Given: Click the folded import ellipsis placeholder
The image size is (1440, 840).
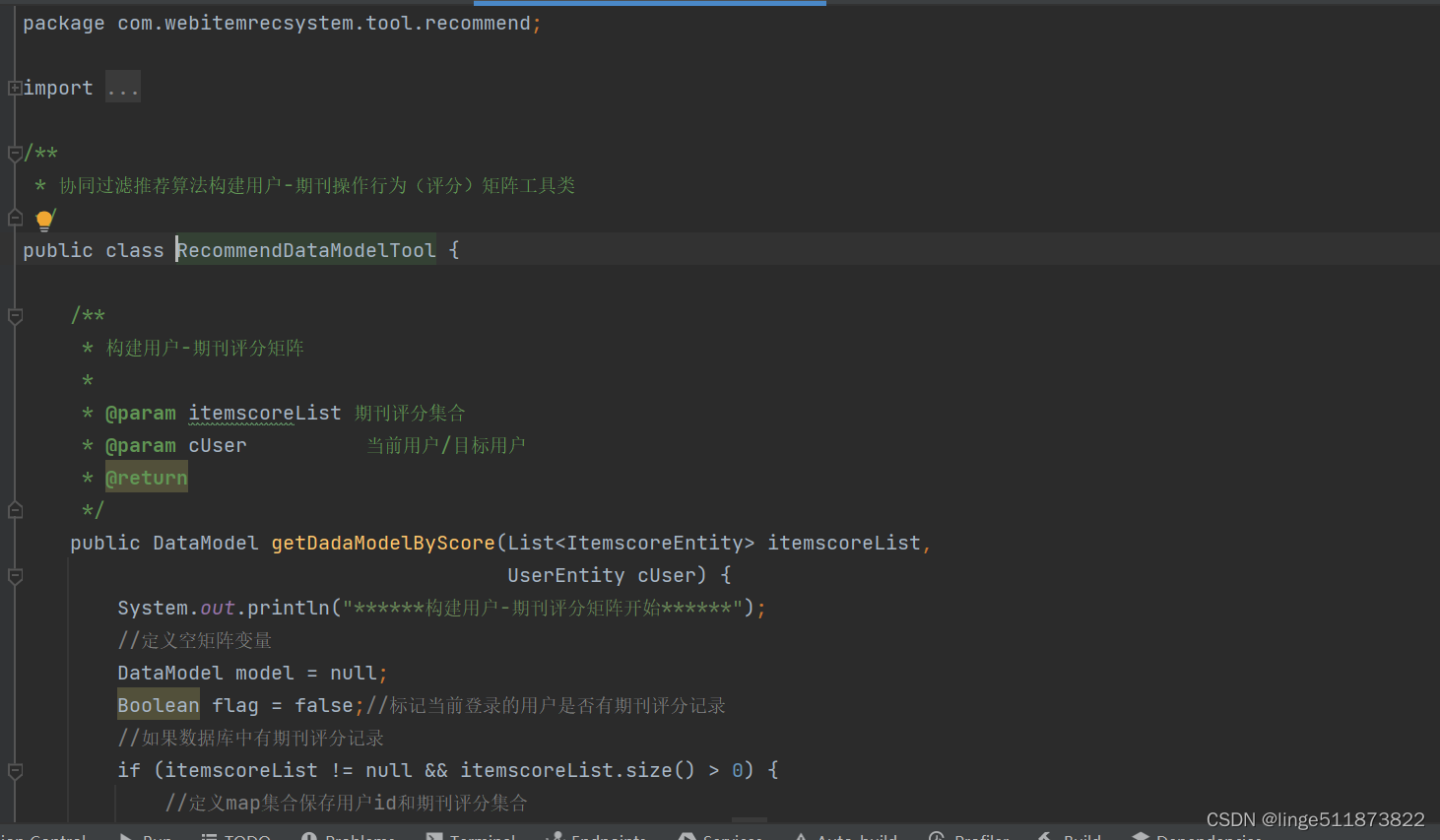Looking at the screenshot, I should click(123, 88).
